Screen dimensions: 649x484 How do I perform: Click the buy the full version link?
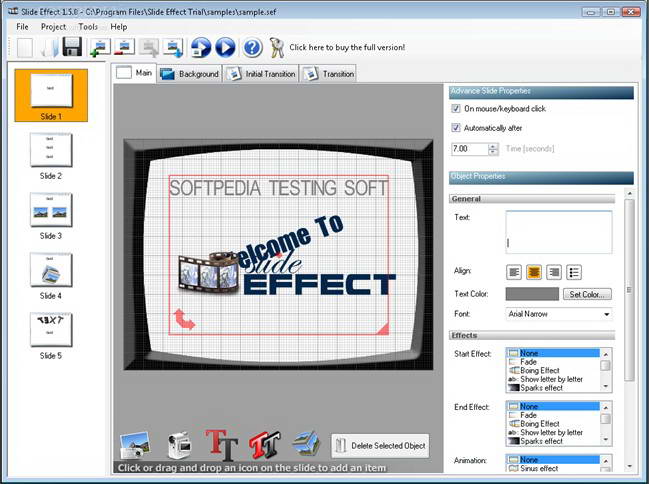[x=347, y=47]
